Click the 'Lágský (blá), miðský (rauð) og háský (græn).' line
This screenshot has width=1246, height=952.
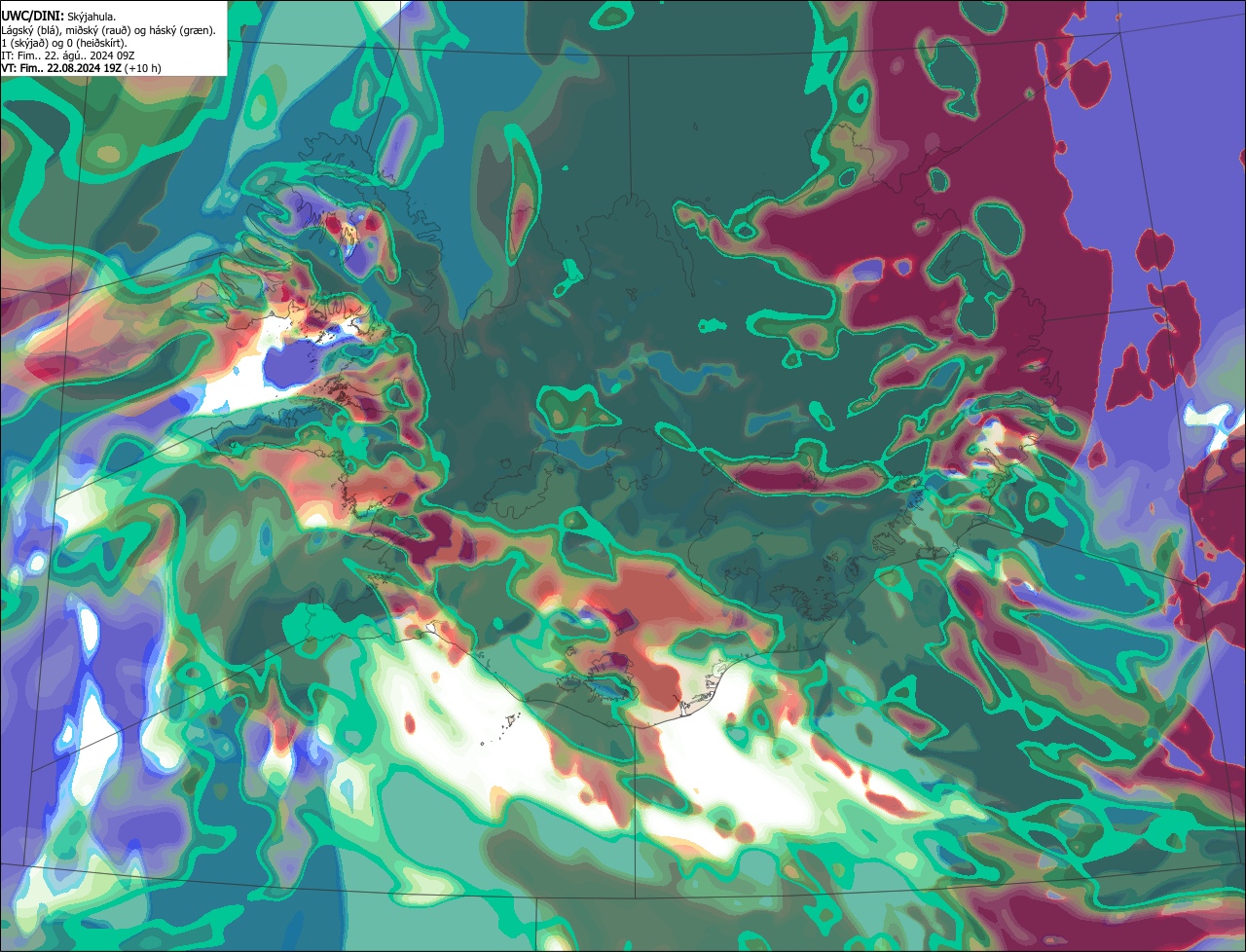(109, 30)
